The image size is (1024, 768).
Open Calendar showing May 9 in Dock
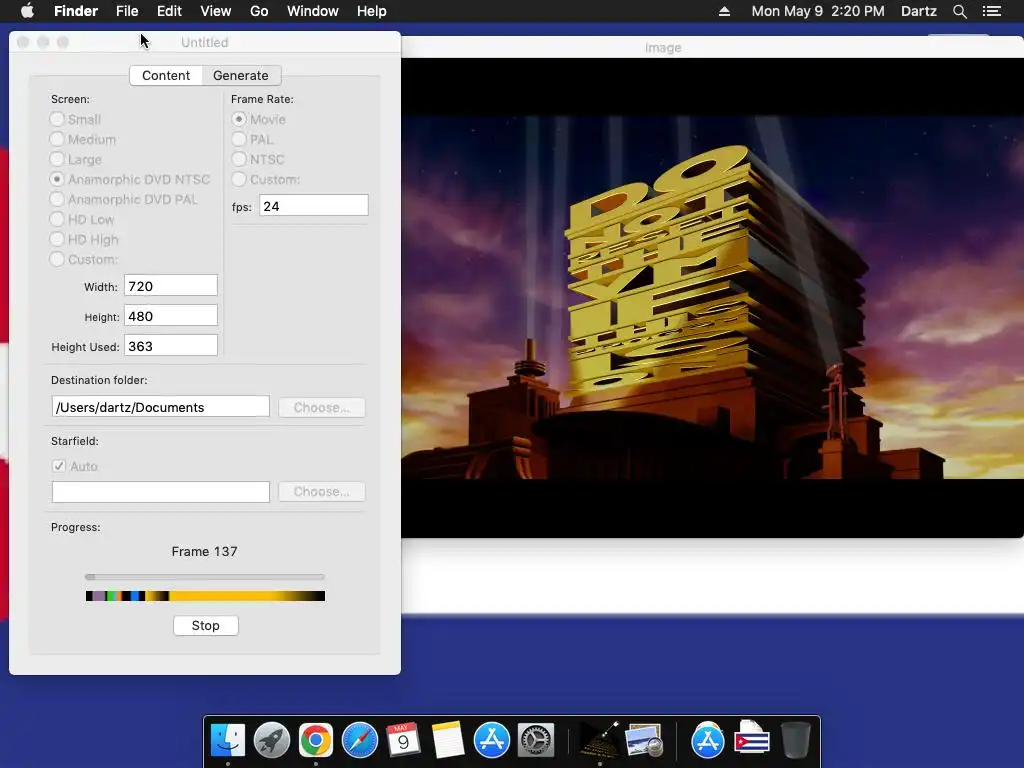click(x=404, y=740)
